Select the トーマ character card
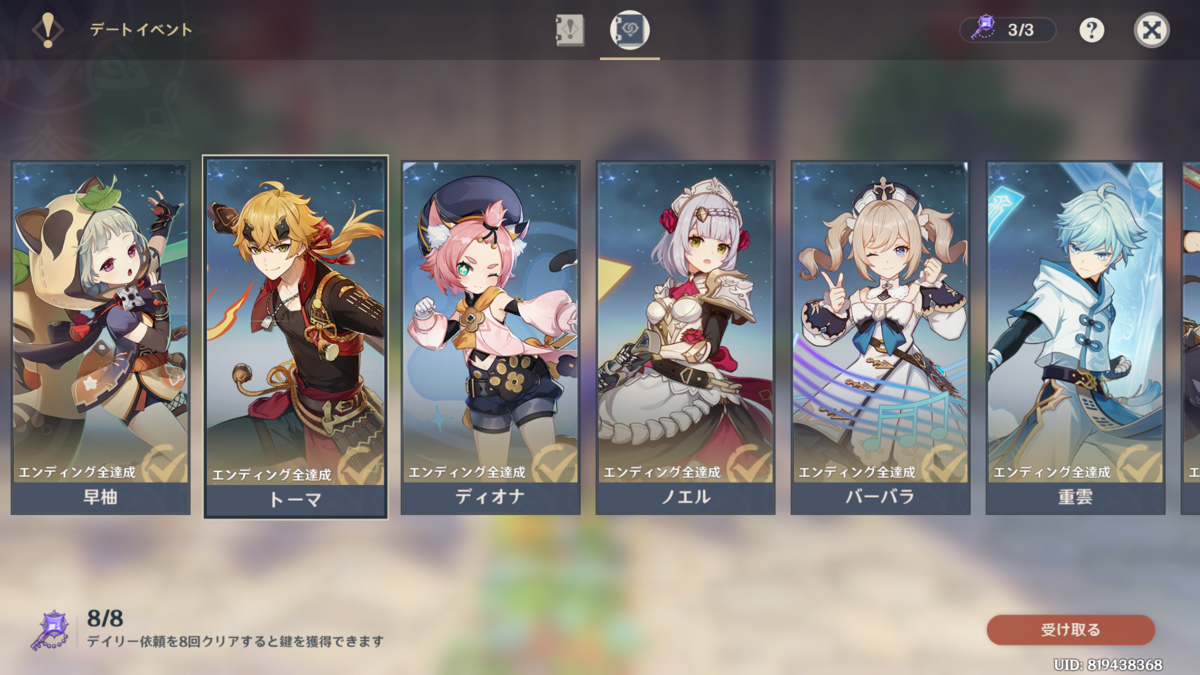This screenshot has width=1200, height=675. pos(296,337)
